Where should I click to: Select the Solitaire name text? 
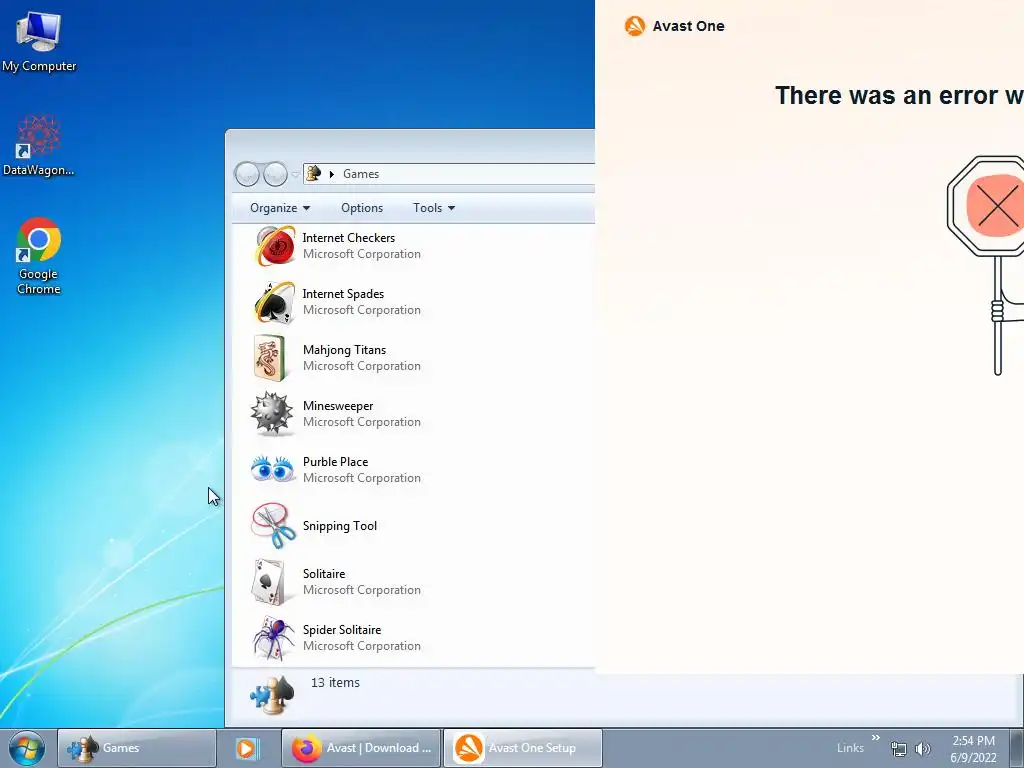click(x=324, y=573)
